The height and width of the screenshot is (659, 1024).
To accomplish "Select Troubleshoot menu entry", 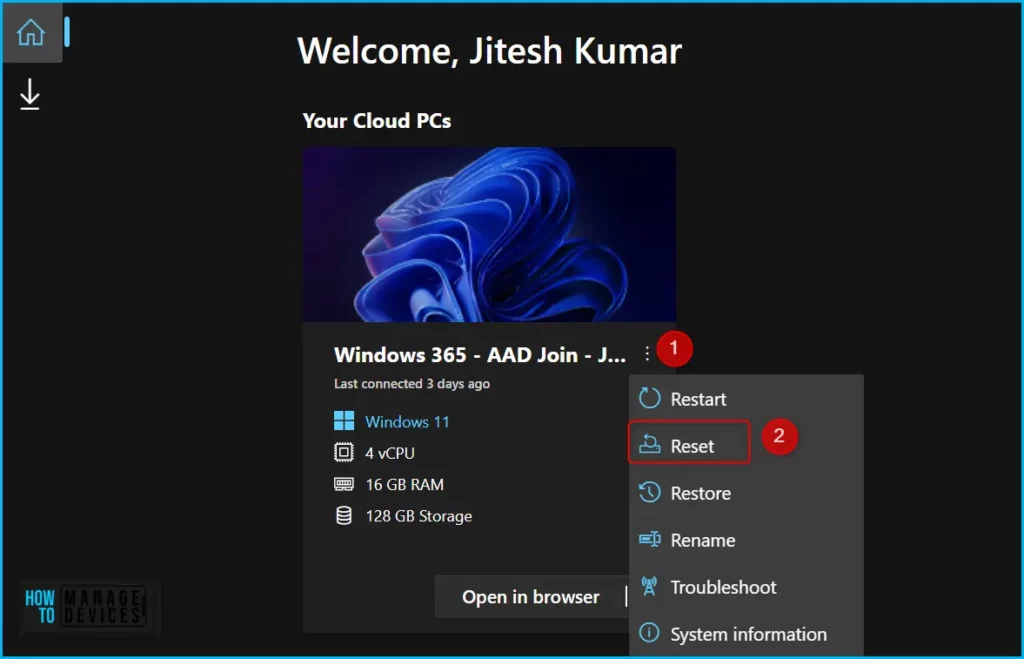I will (x=746, y=587).
